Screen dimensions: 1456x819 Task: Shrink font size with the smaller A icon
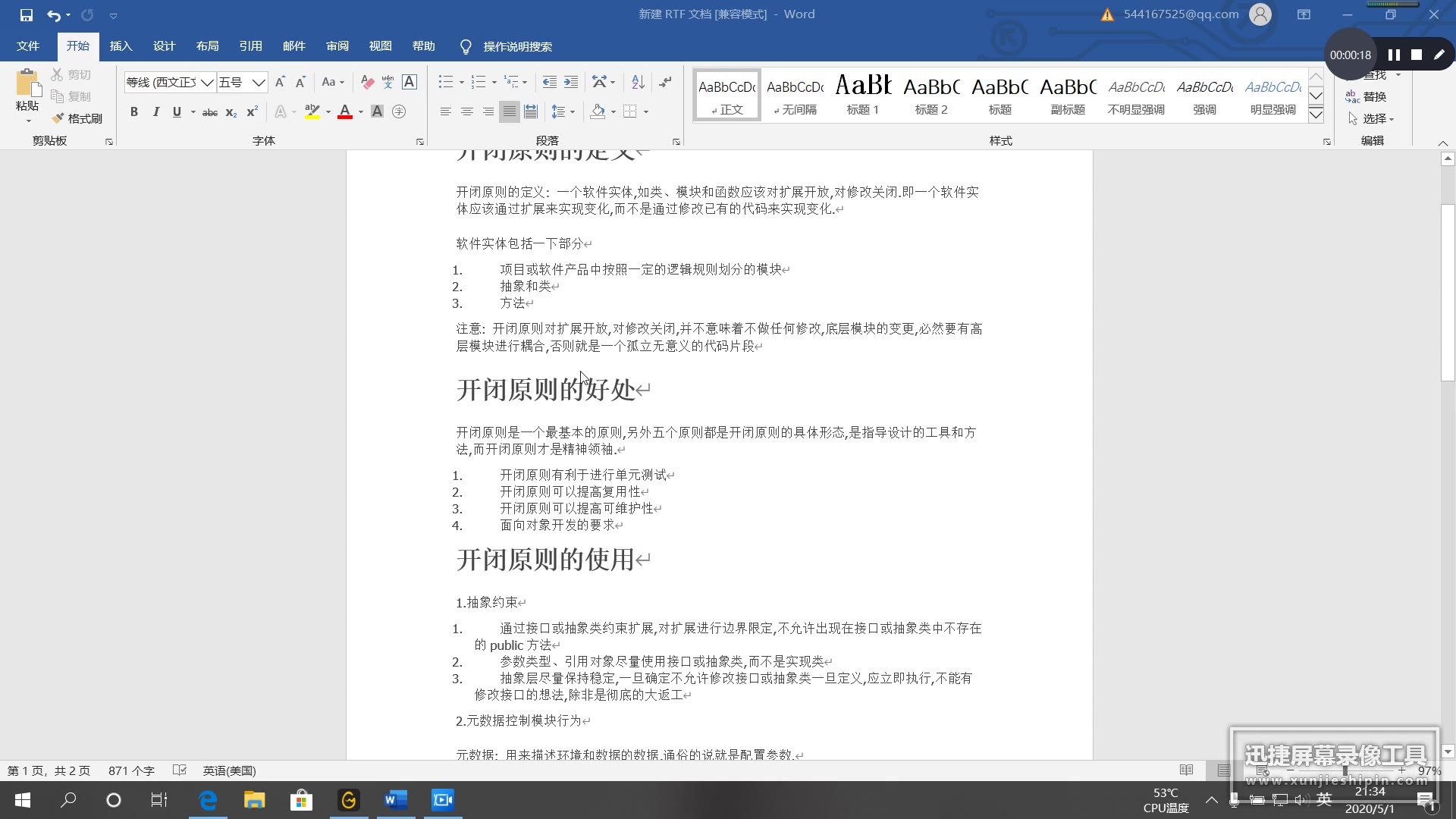pos(300,82)
